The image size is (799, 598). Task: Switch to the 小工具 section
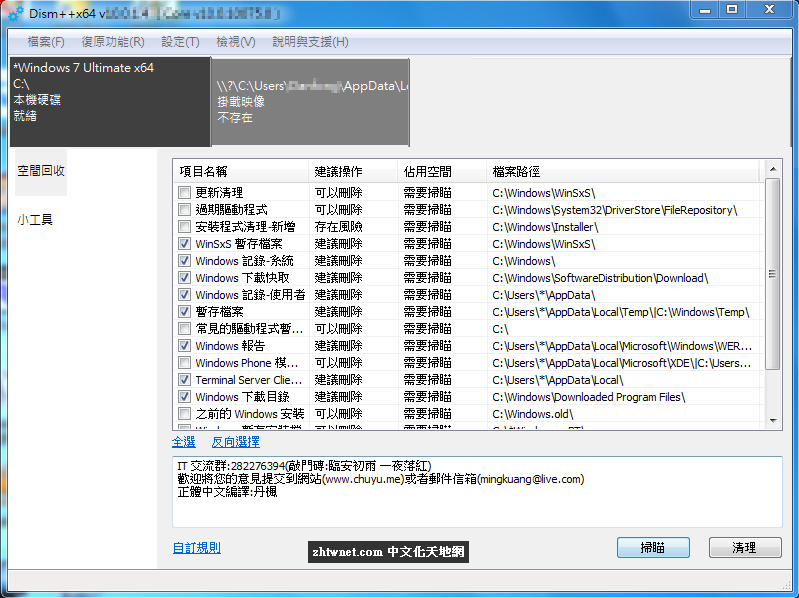(35, 220)
